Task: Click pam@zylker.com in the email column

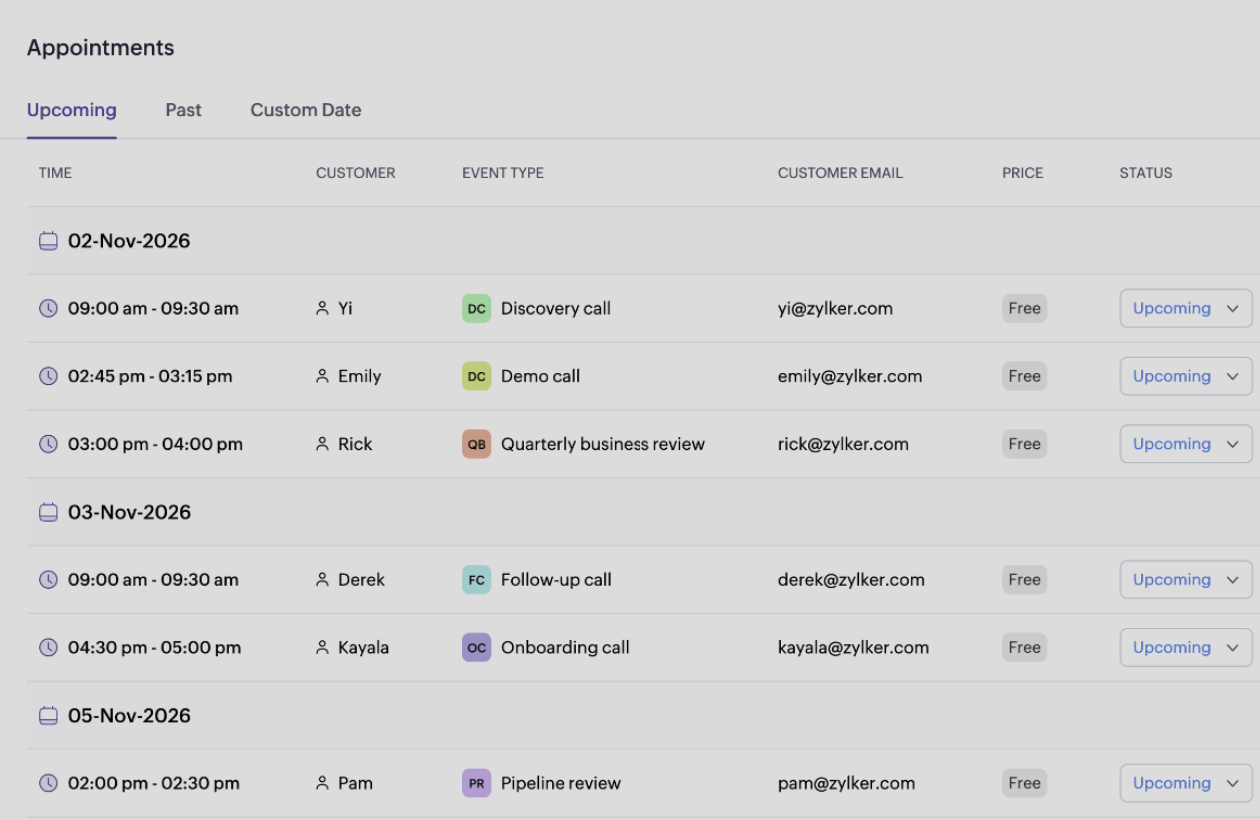Action: click(x=845, y=783)
